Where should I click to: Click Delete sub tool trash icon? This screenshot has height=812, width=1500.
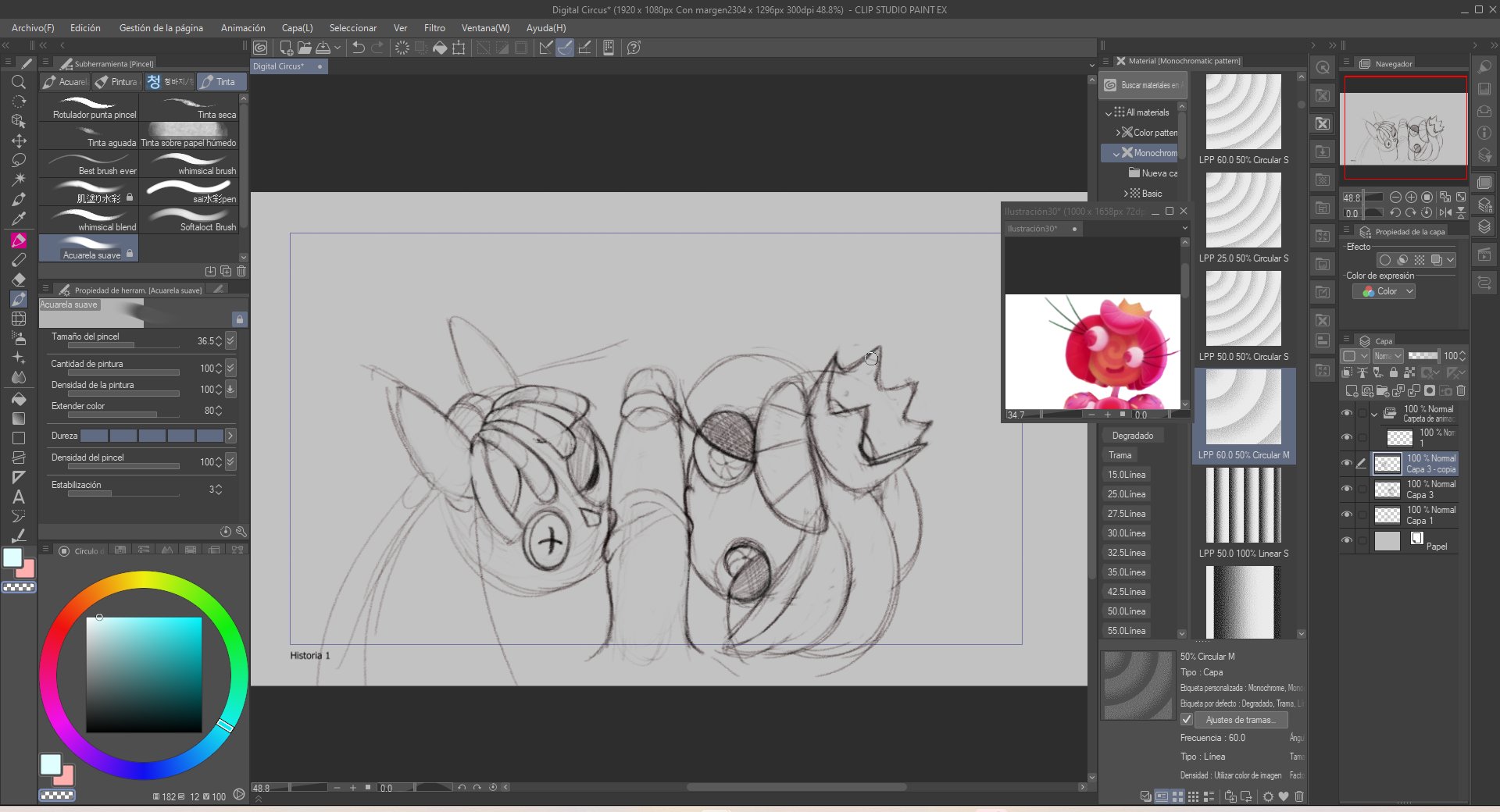click(241, 271)
